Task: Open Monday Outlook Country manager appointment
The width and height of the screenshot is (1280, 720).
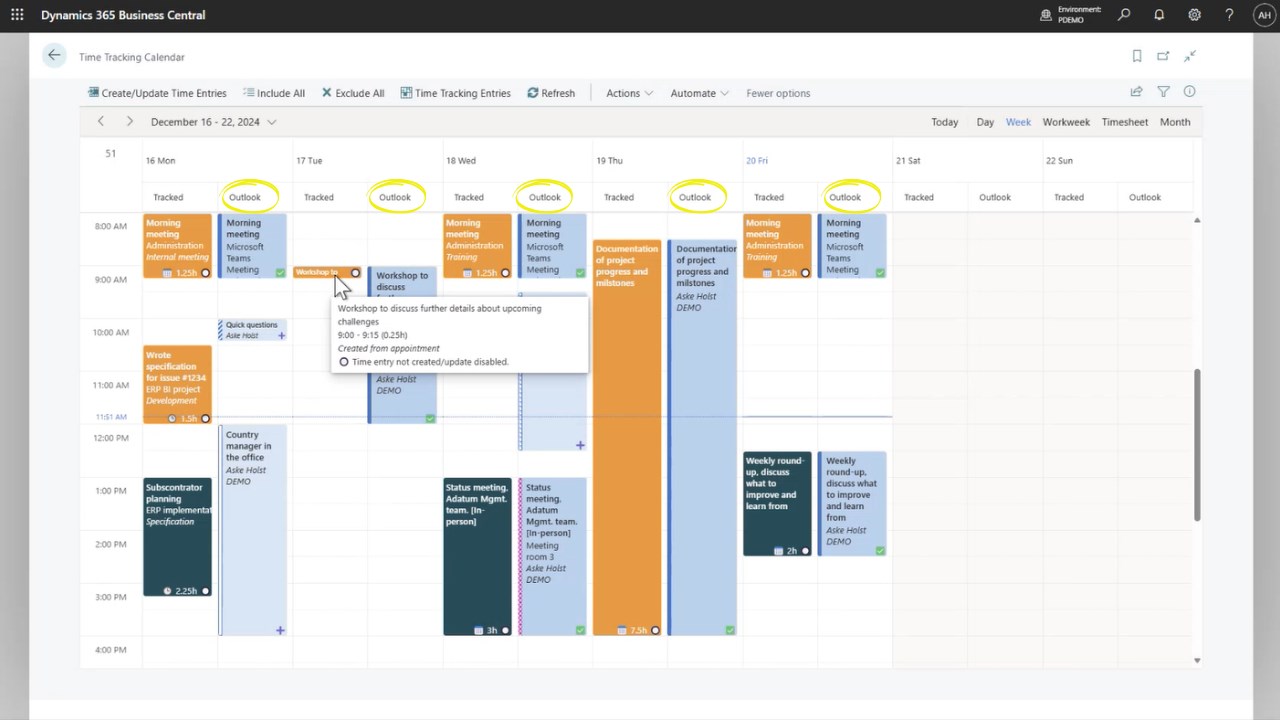Action: (x=252, y=530)
